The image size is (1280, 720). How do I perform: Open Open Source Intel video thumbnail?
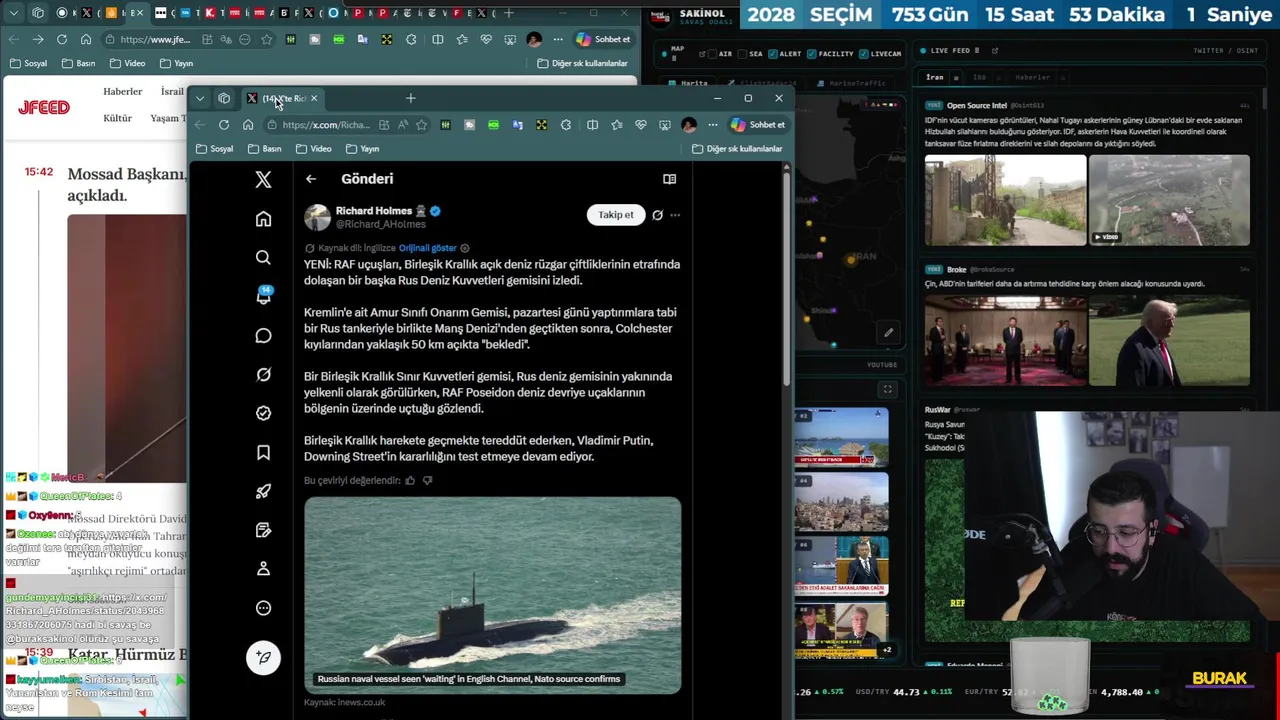(1169, 200)
